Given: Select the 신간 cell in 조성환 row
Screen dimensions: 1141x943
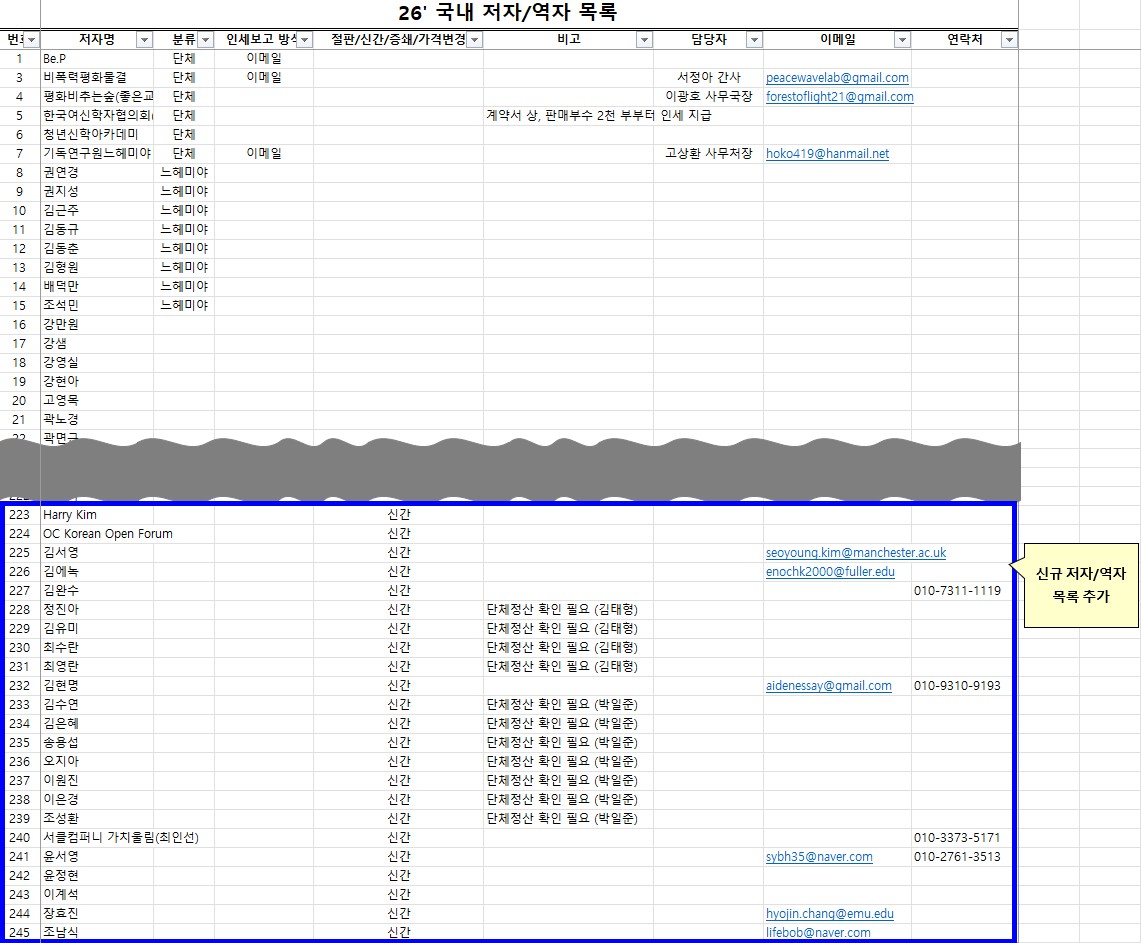Looking at the screenshot, I should pos(399,819).
